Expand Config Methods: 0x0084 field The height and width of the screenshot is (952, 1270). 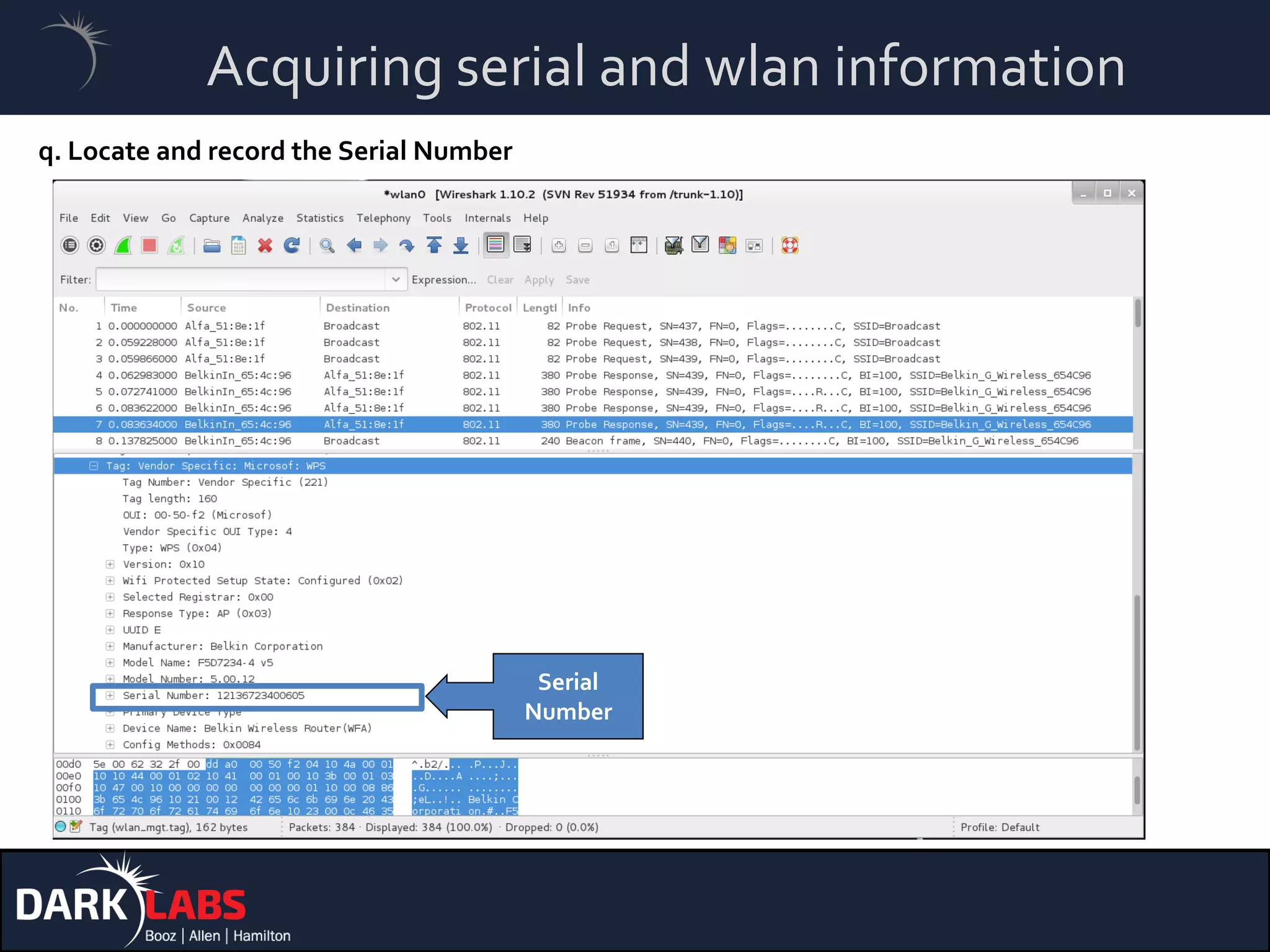pyautogui.click(x=110, y=745)
